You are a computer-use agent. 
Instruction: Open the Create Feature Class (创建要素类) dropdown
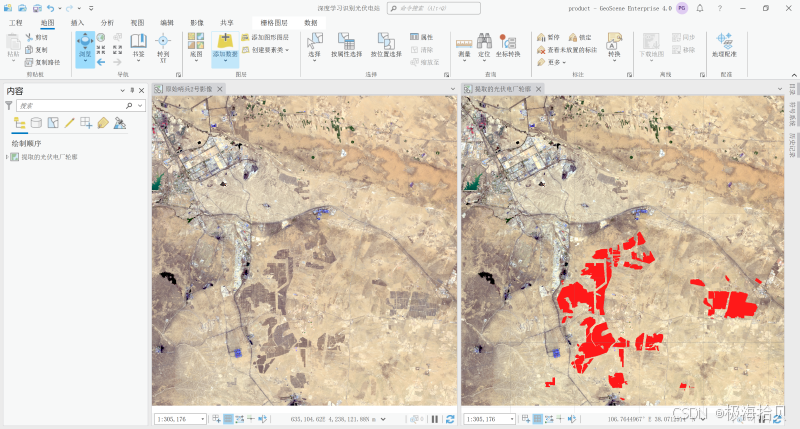pos(265,49)
